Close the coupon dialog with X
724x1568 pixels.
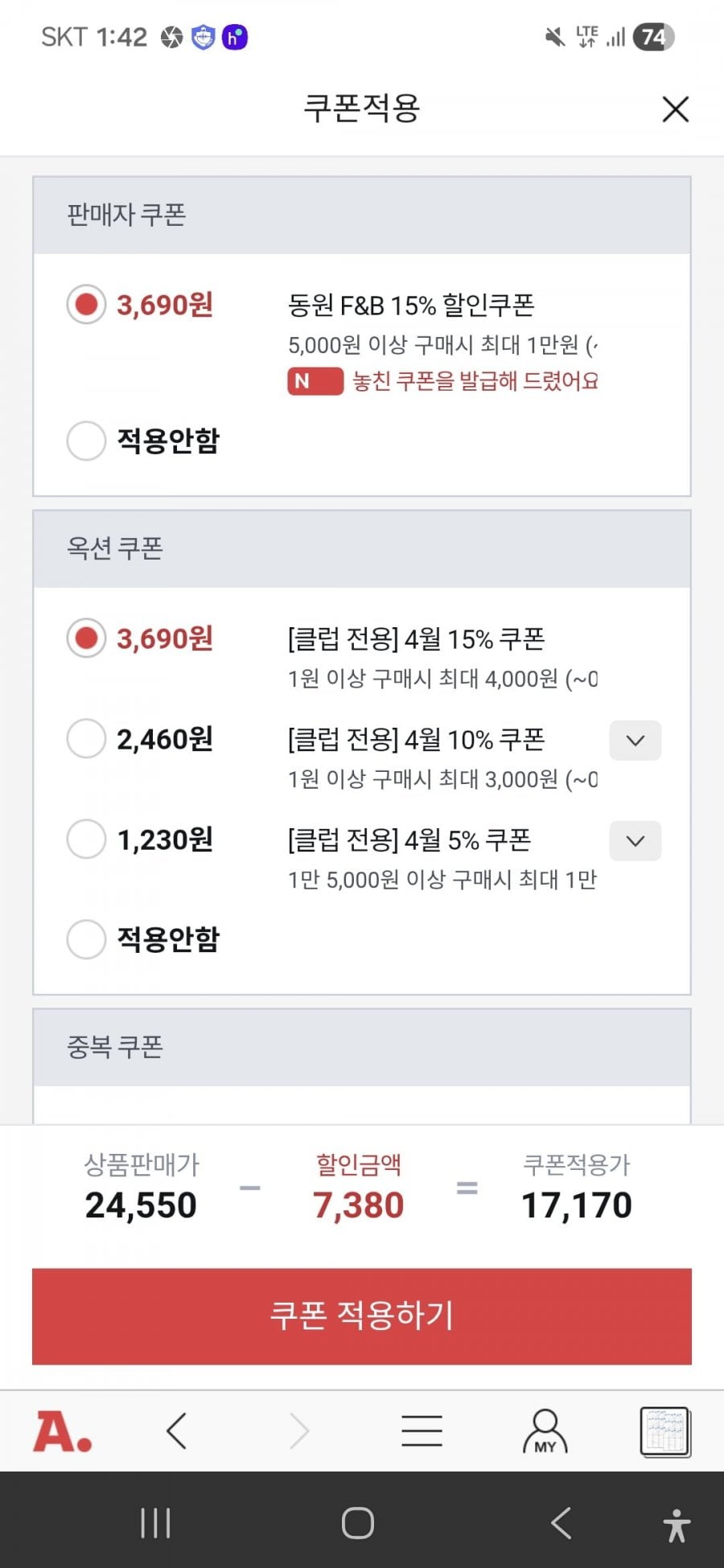675,109
